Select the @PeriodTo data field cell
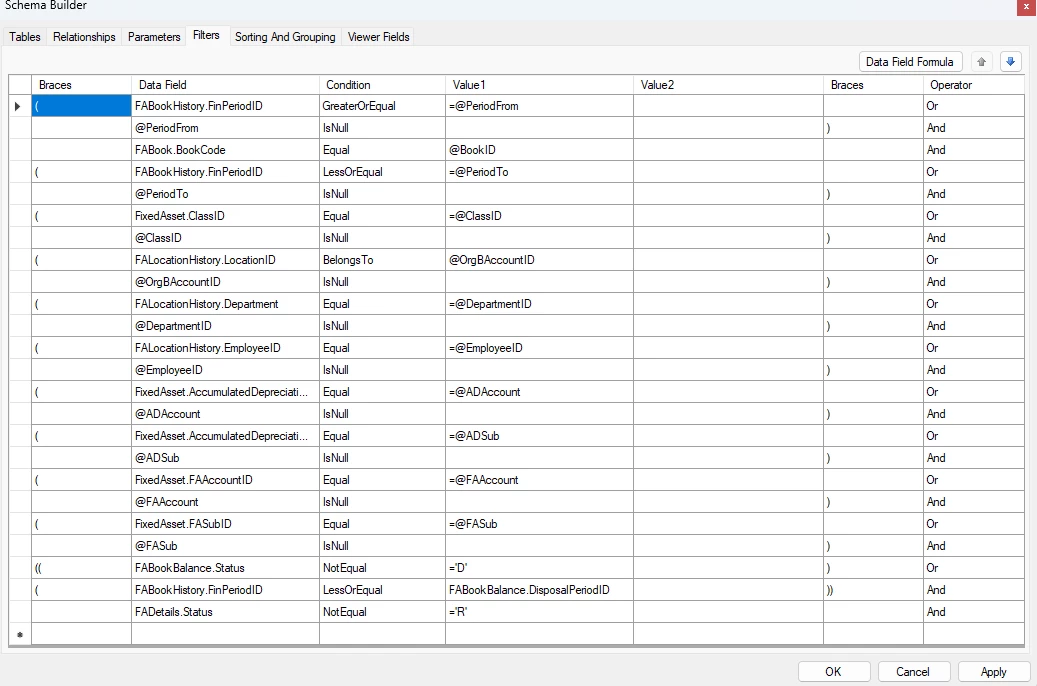 click(225, 194)
